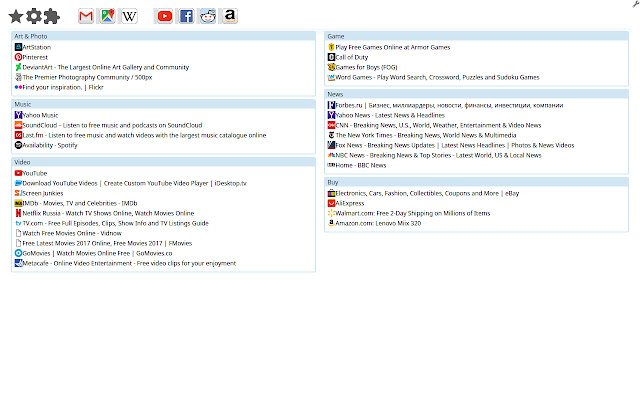
Task: Click the wrench icon in top-right corner
Action: click(636, 4)
